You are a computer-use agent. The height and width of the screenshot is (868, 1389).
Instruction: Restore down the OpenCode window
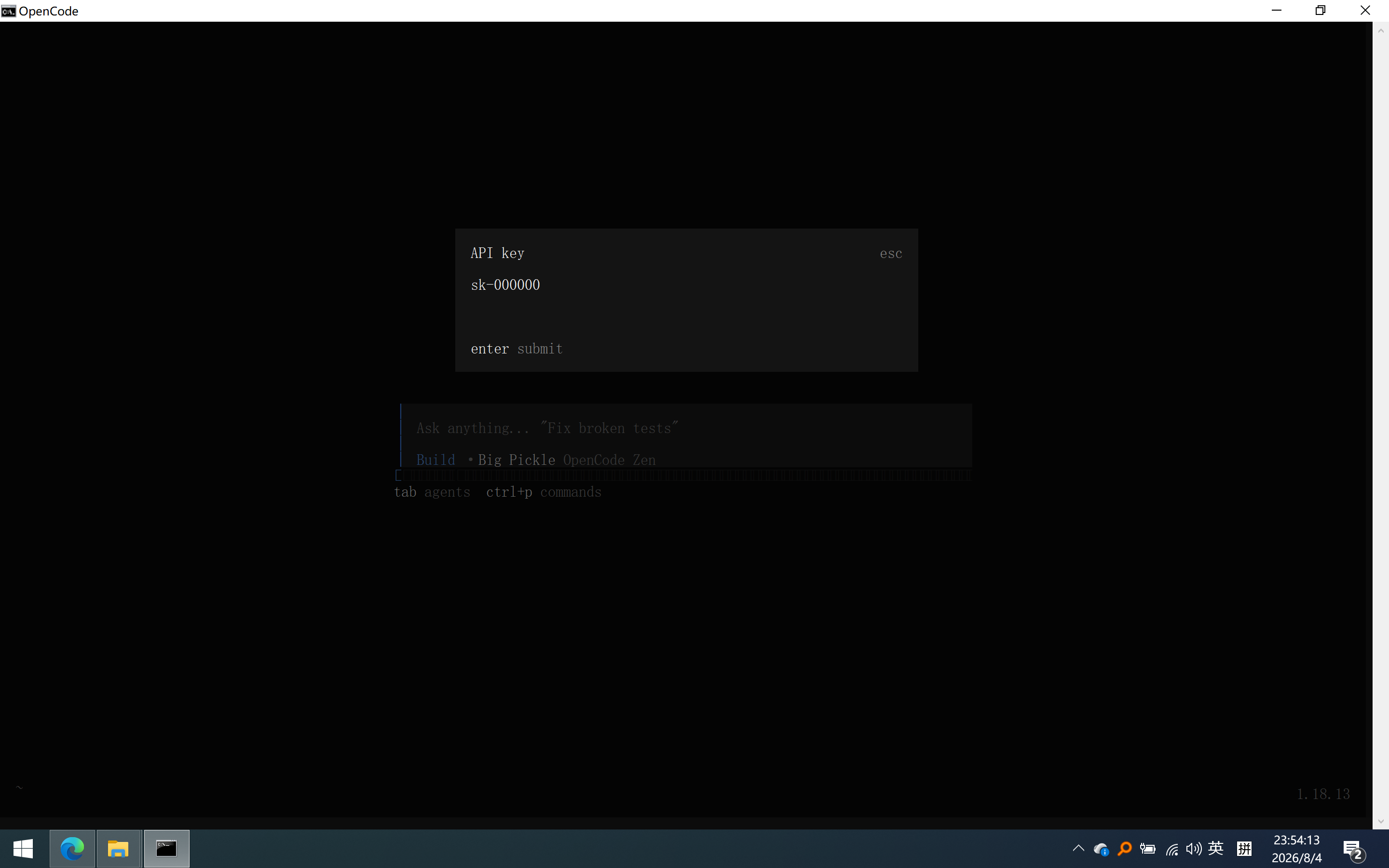click(x=1321, y=10)
